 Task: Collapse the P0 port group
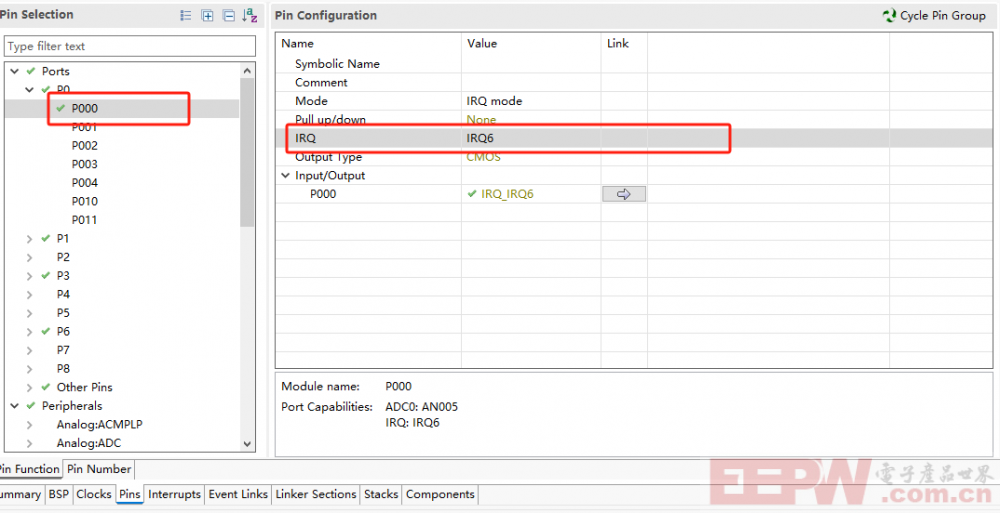[x=29, y=90]
